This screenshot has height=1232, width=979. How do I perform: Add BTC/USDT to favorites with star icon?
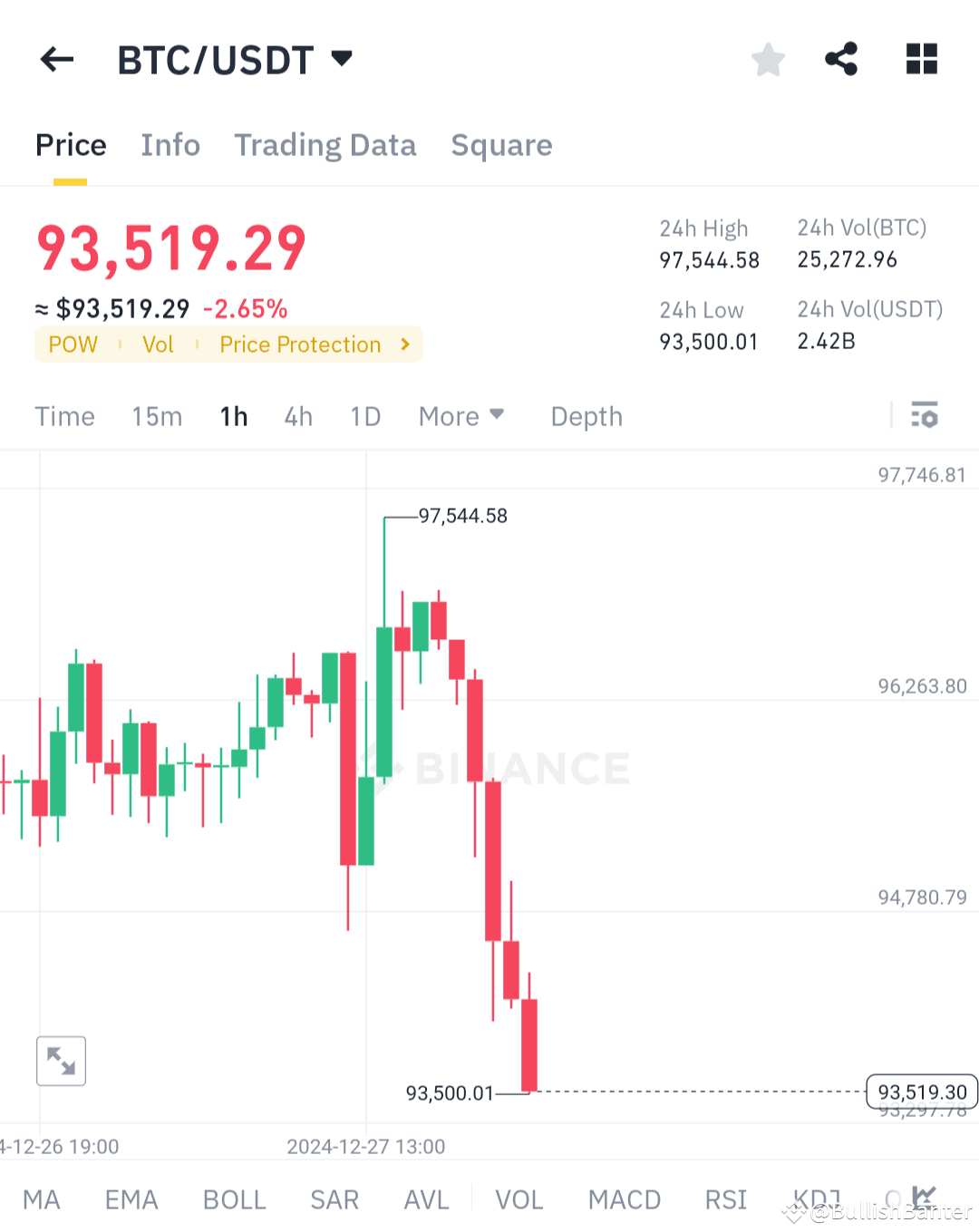pyautogui.click(x=768, y=59)
